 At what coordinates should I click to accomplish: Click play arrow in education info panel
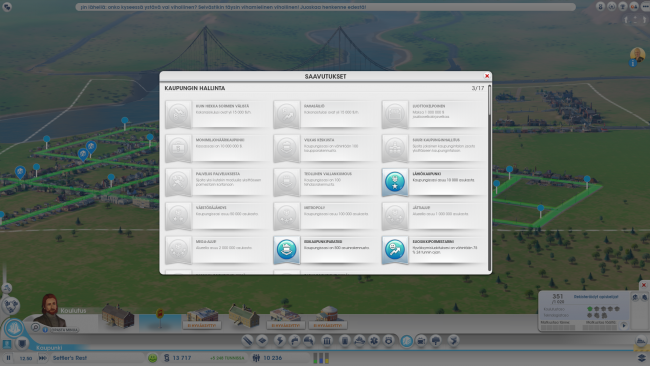tap(624, 325)
